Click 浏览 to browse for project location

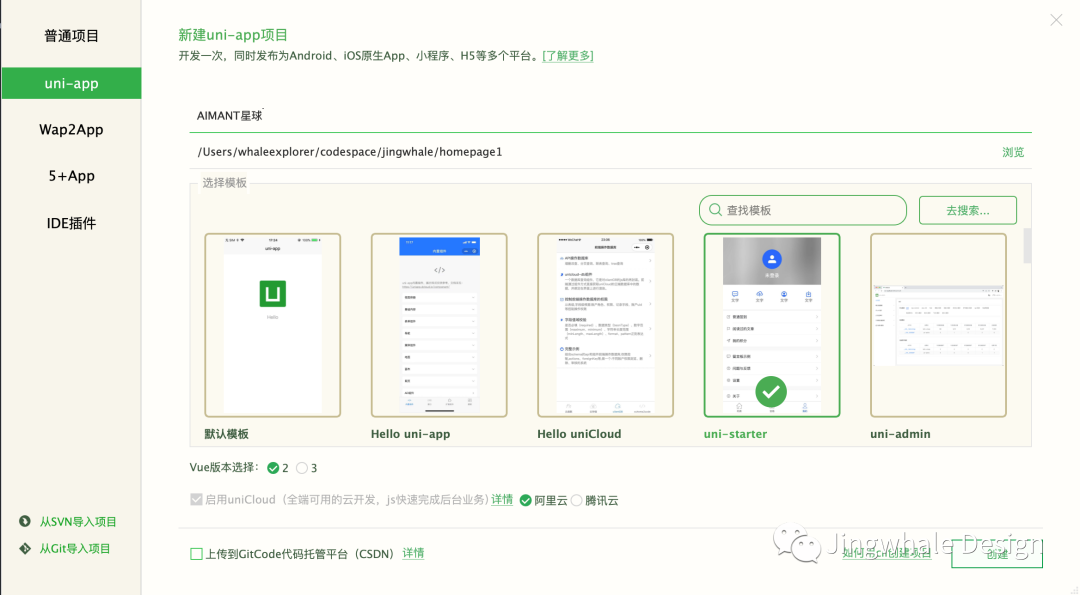pyautogui.click(x=1013, y=151)
